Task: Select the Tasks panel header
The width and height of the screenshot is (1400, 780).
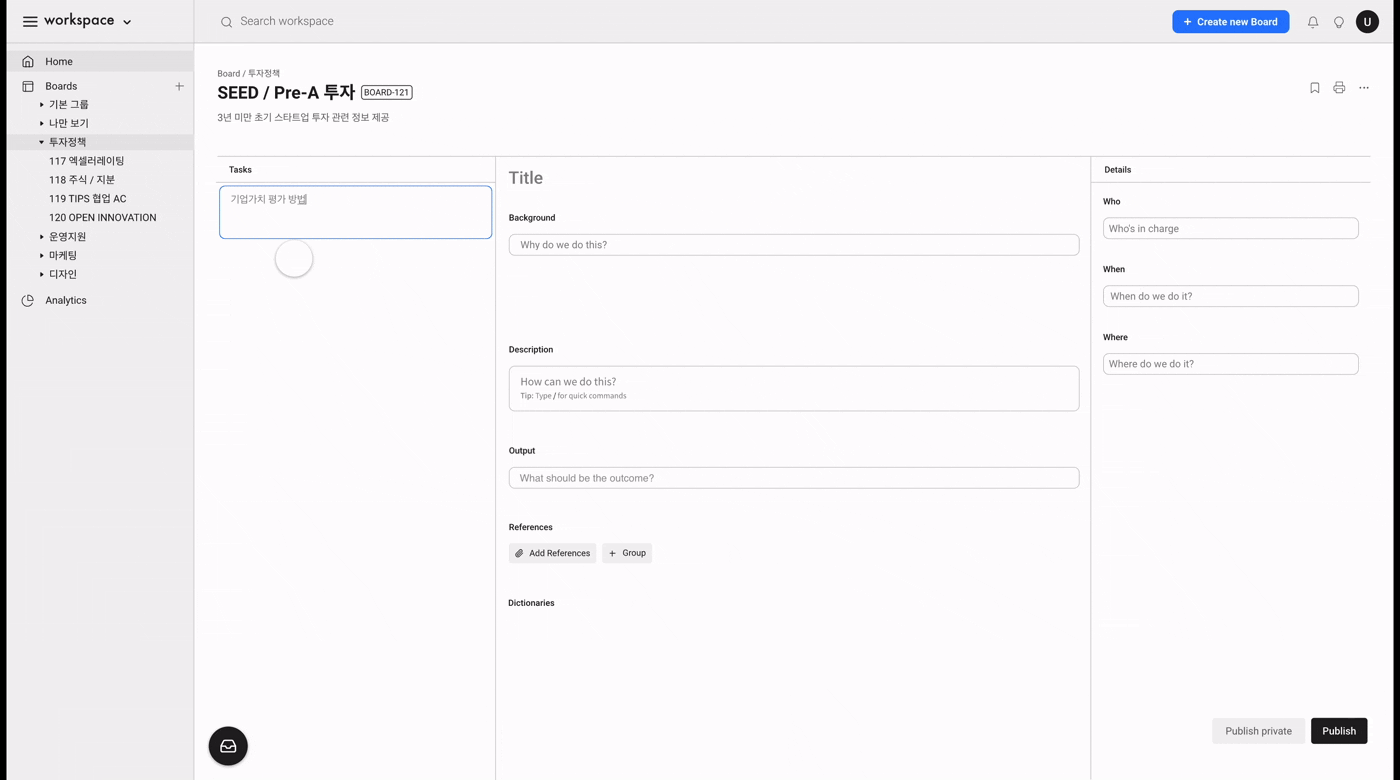Action: [240, 170]
